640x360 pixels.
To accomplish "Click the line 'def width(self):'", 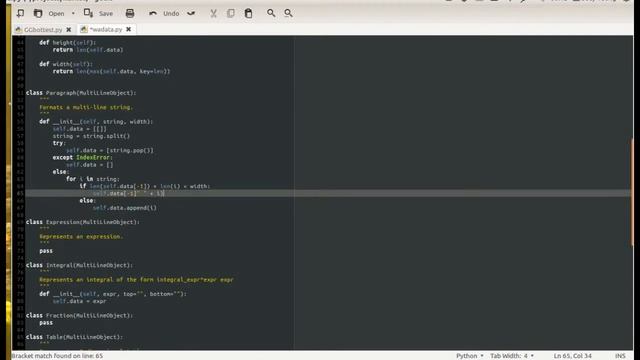I will (x=66, y=64).
